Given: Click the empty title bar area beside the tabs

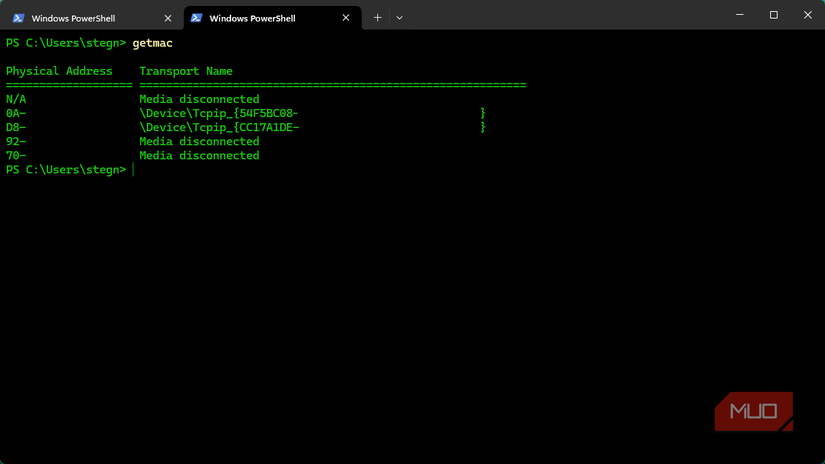Looking at the screenshot, I should (560, 16).
